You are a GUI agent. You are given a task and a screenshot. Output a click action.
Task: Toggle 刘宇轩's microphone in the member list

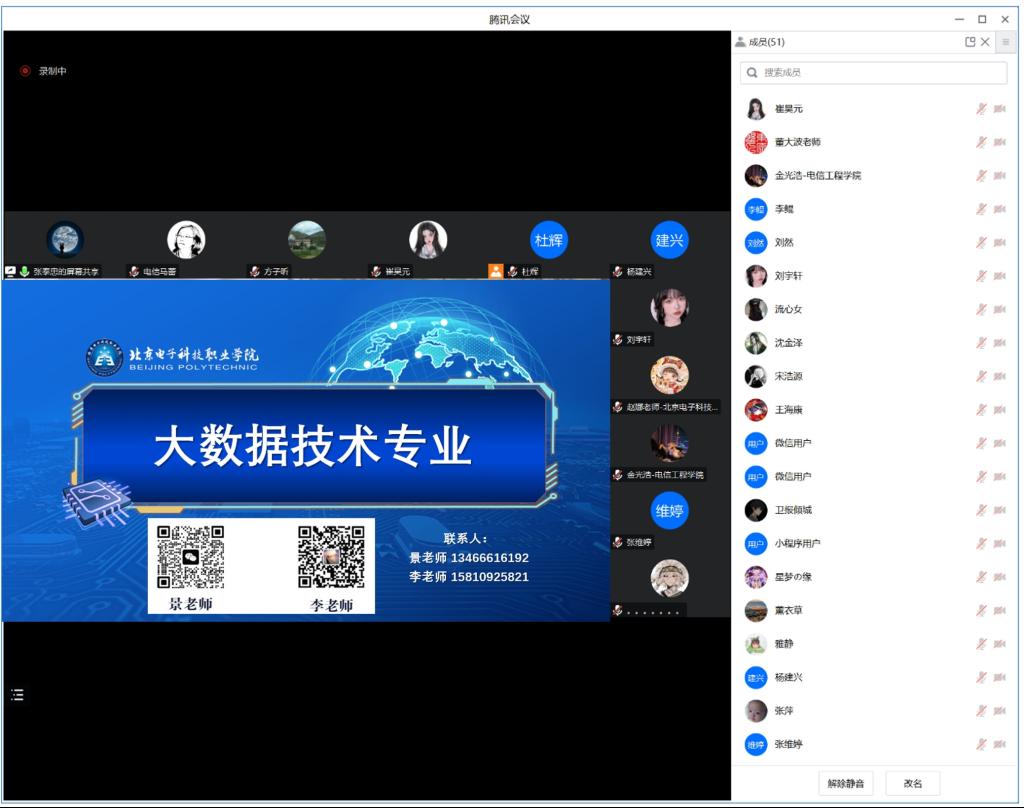pos(983,276)
